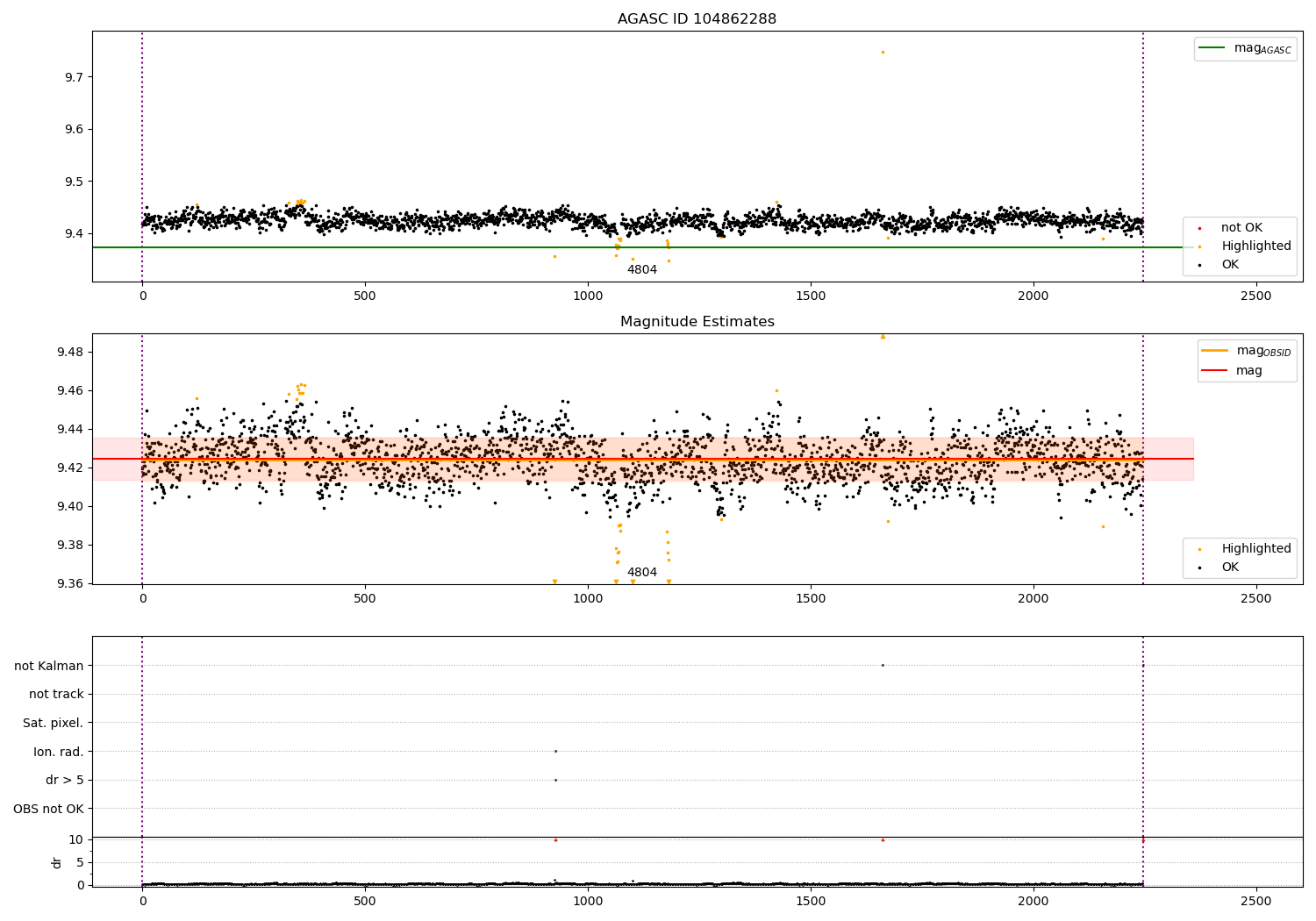The height and width of the screenshot is (921, 1316).
Task: Click the 10 tick label on the dr axis
Action: 76,839
